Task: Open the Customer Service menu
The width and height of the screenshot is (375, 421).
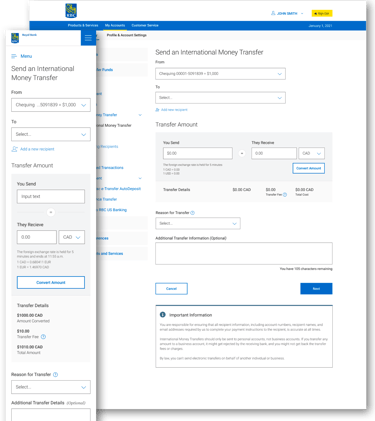Action: (145, 25)
